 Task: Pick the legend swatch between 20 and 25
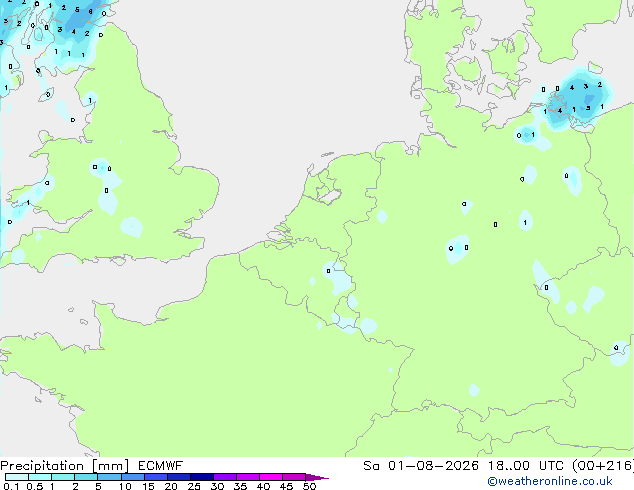coord(179,477)
